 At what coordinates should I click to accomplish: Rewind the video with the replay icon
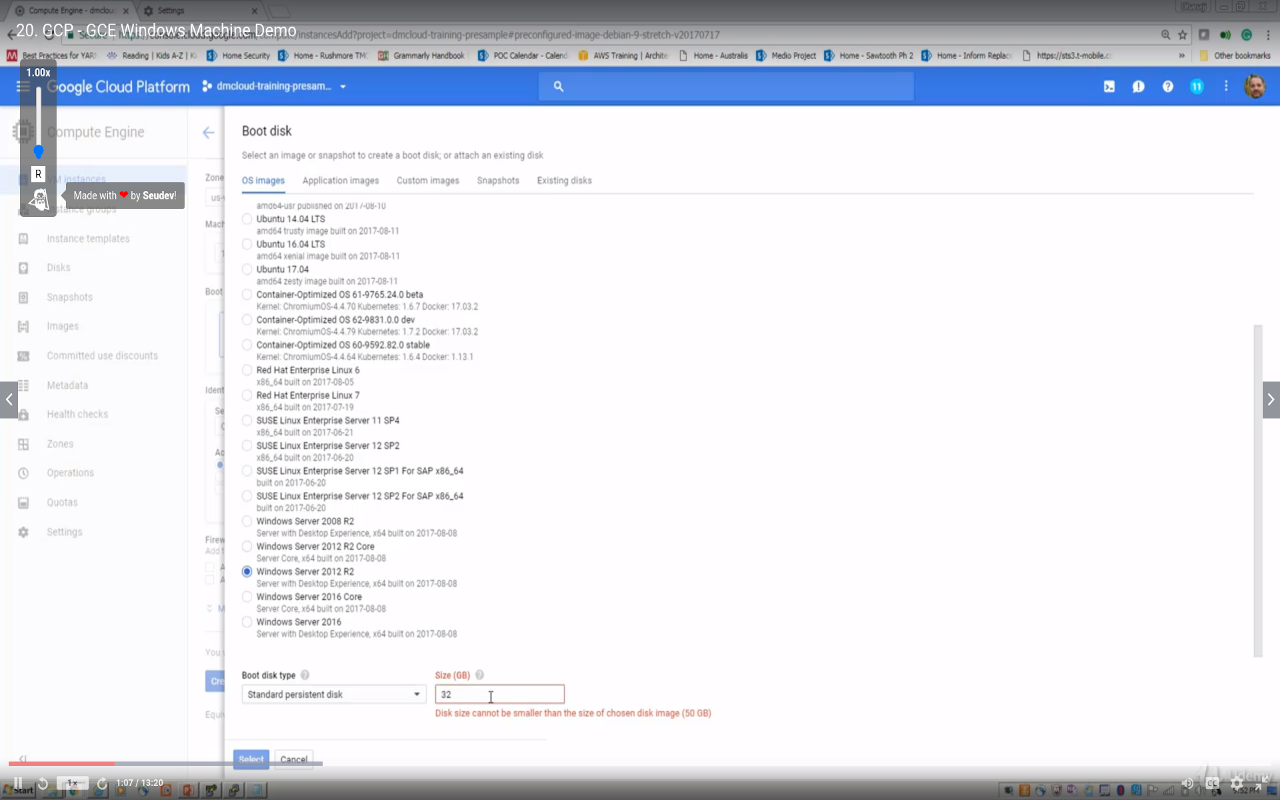click(43, 783)
